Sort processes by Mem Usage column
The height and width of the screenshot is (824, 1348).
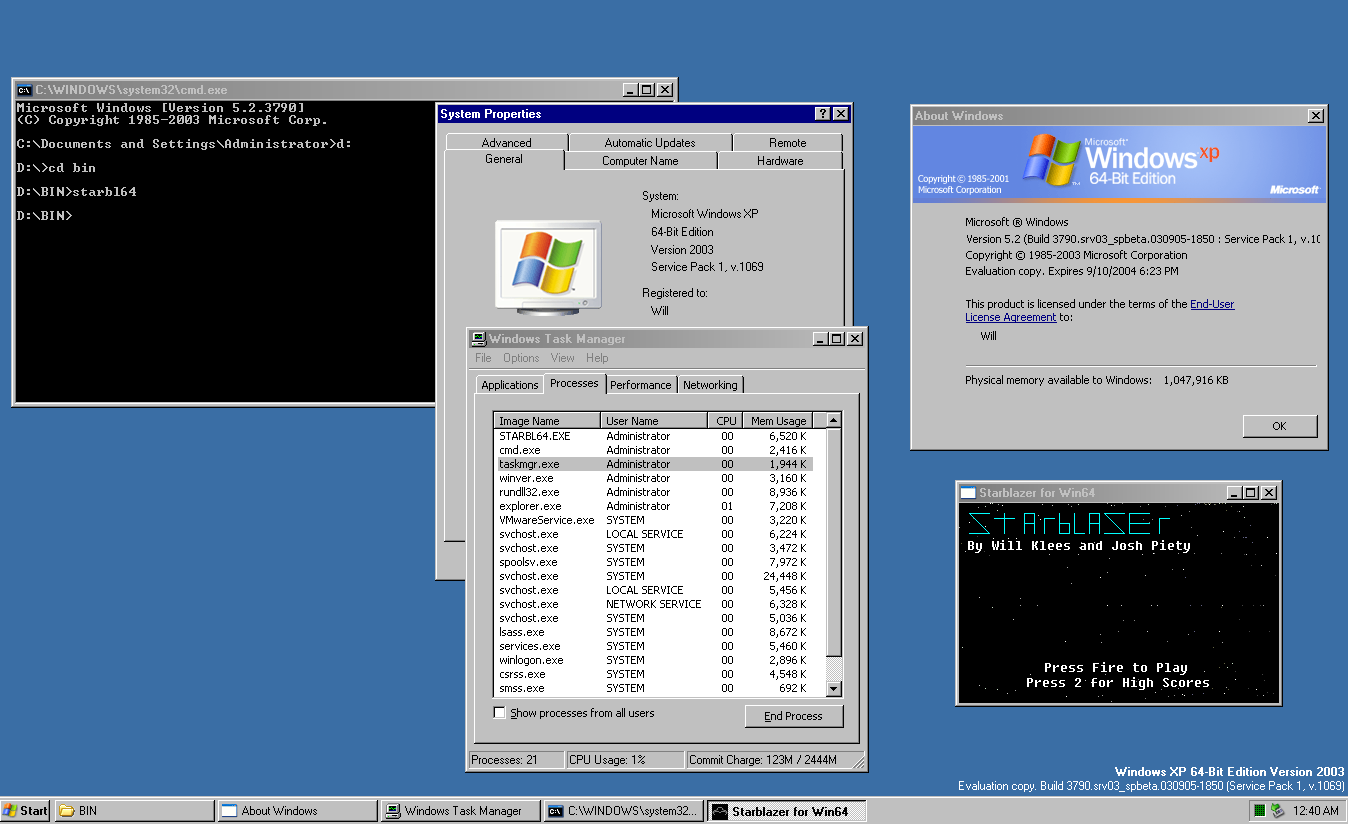[778, 421]
